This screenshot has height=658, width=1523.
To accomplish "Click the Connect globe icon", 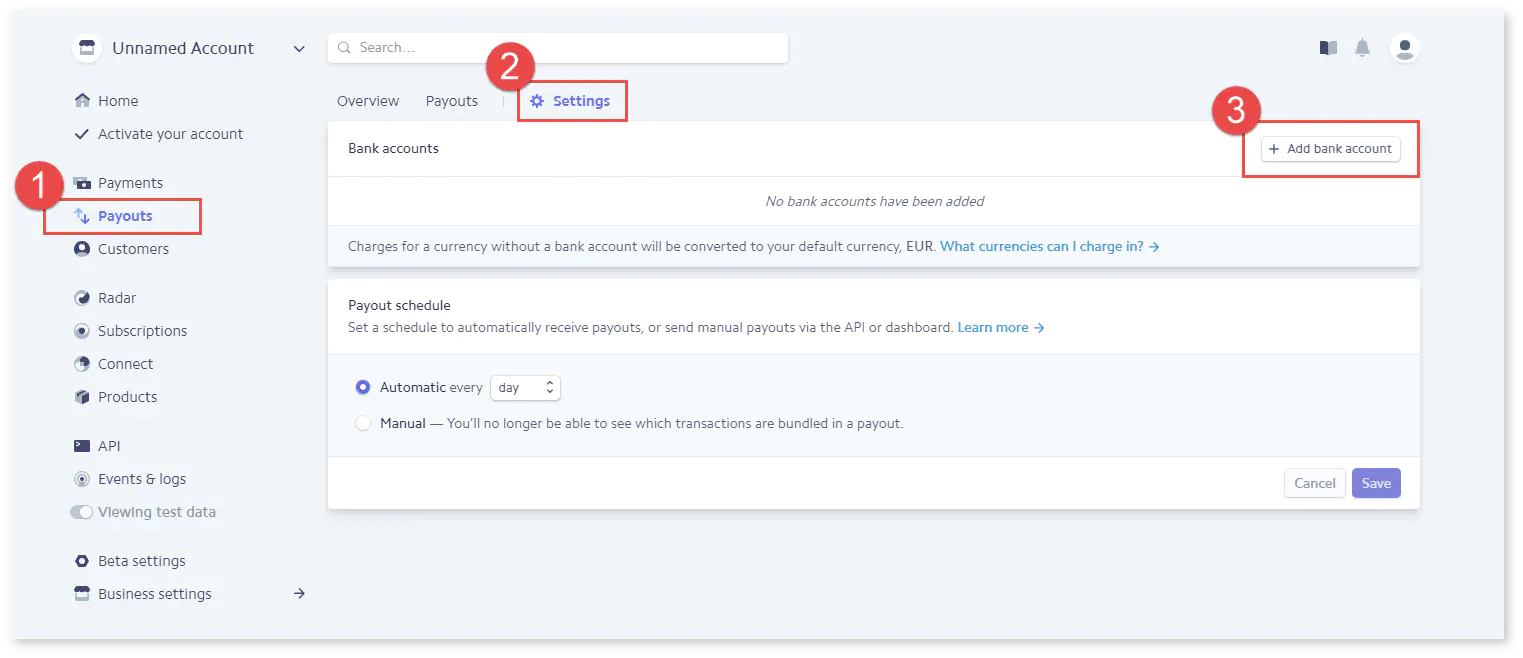I will [x=82, y=364].
